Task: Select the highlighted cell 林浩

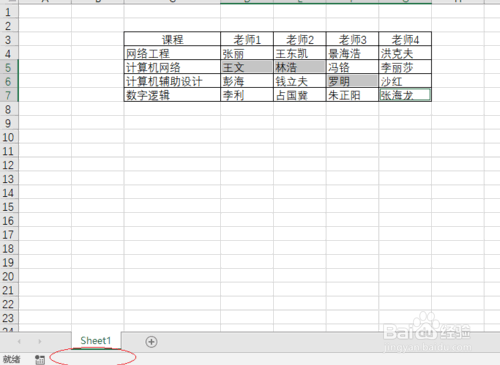Action: (300, 67)
